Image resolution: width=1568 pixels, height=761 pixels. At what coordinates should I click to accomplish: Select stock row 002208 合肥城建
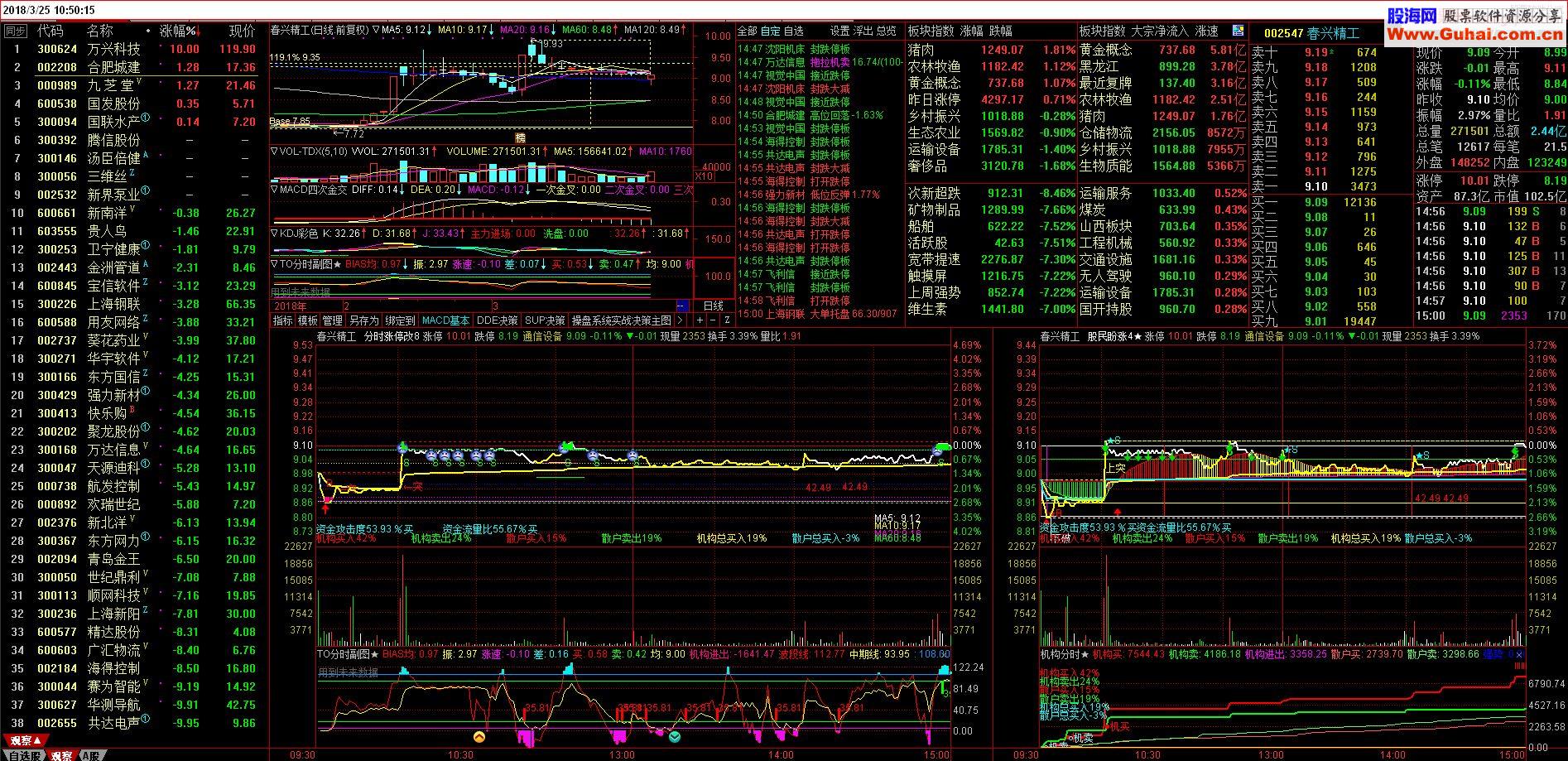pos(134,67)
